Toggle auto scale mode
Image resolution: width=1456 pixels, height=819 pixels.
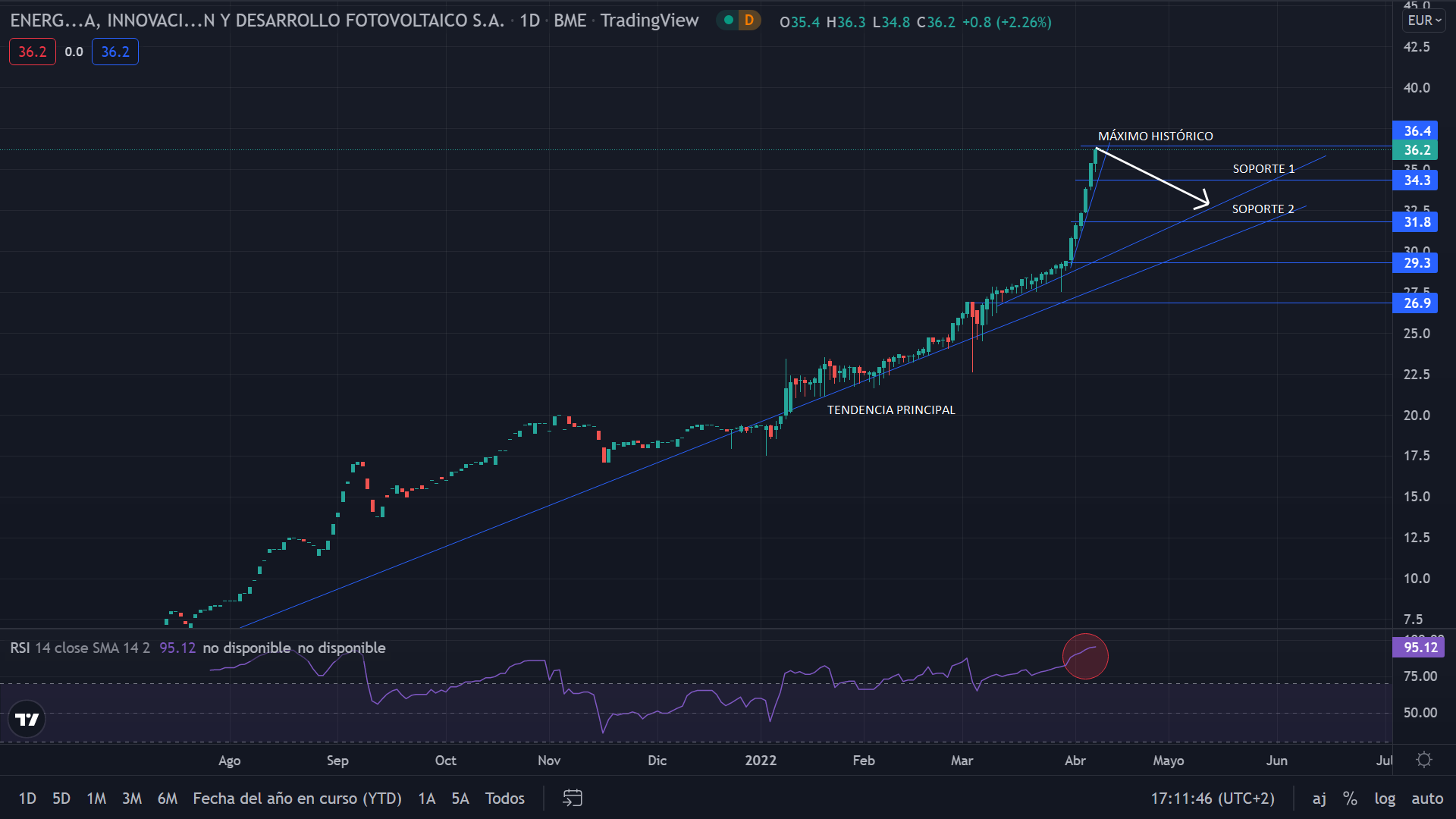(1427, 798)
